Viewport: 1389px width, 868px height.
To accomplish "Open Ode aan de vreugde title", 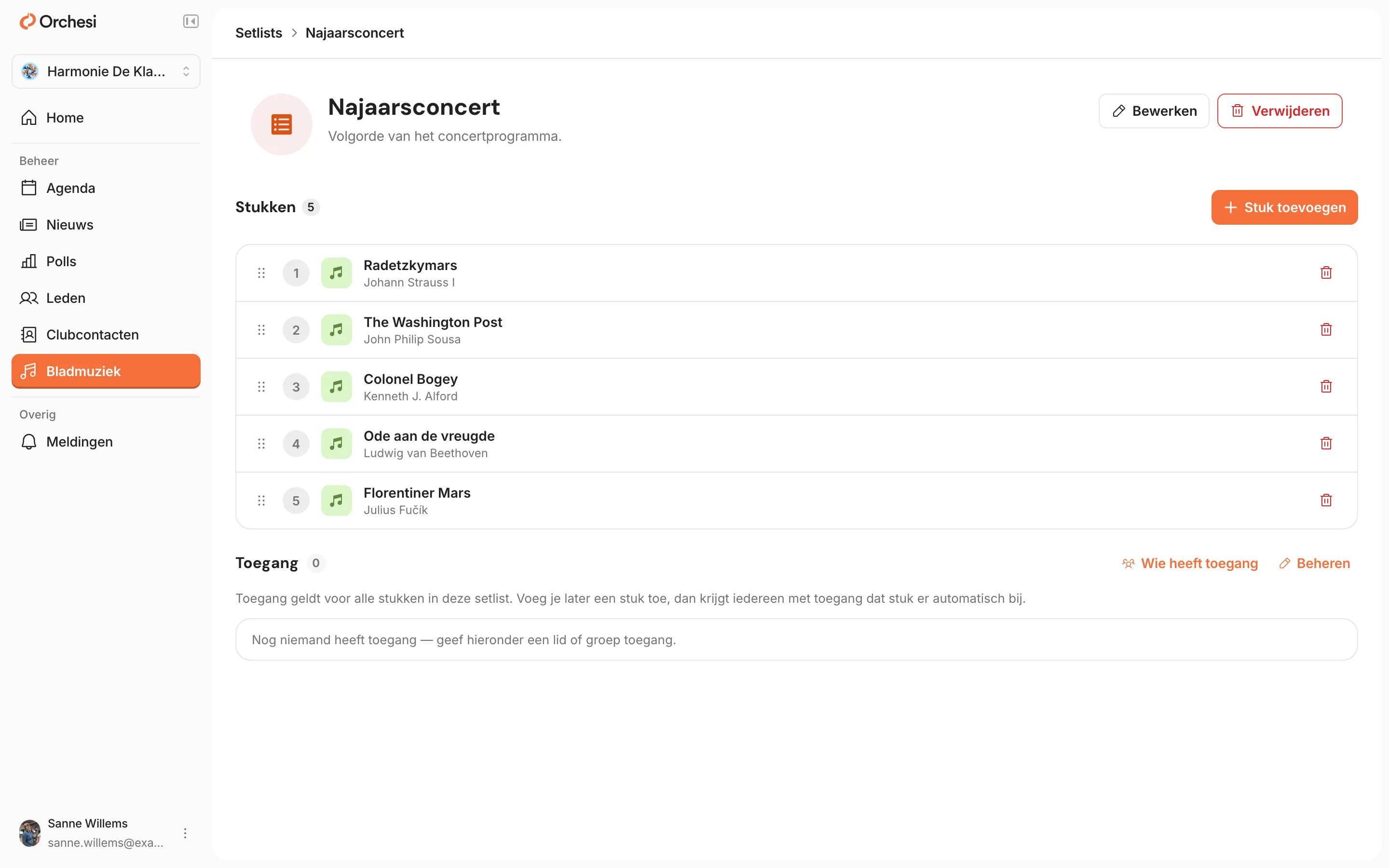I will click(429, 436).
